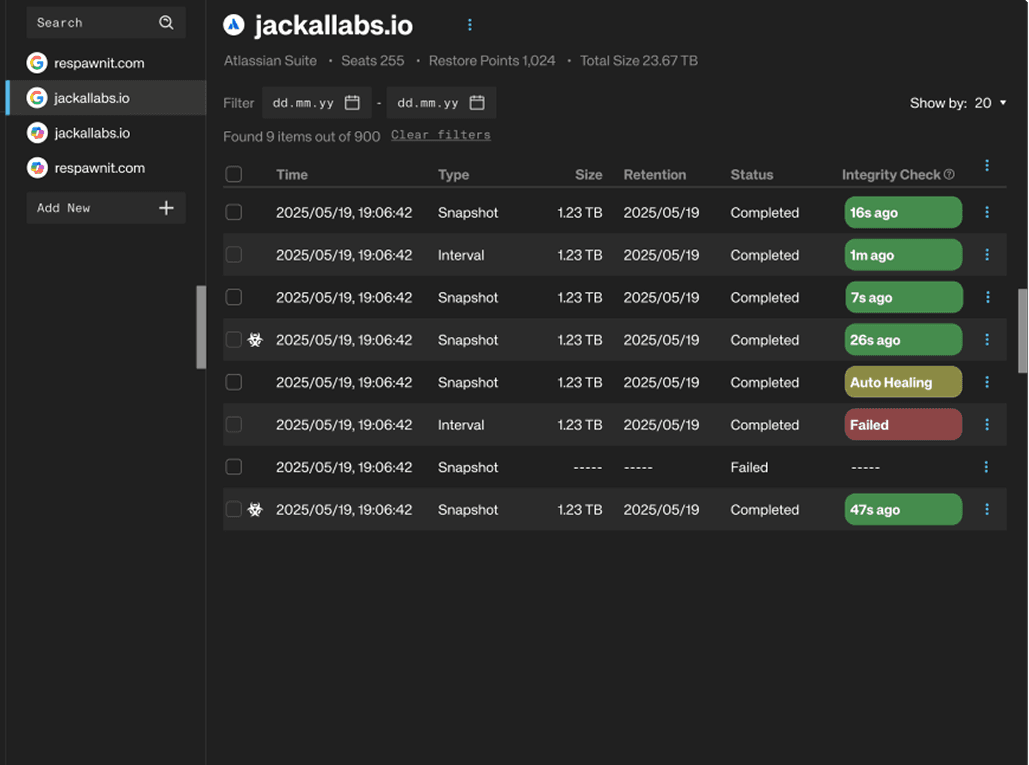Open actions menu for the red Failed badge row
This screenshot has width=1029, height=765.
pos(986,424)
